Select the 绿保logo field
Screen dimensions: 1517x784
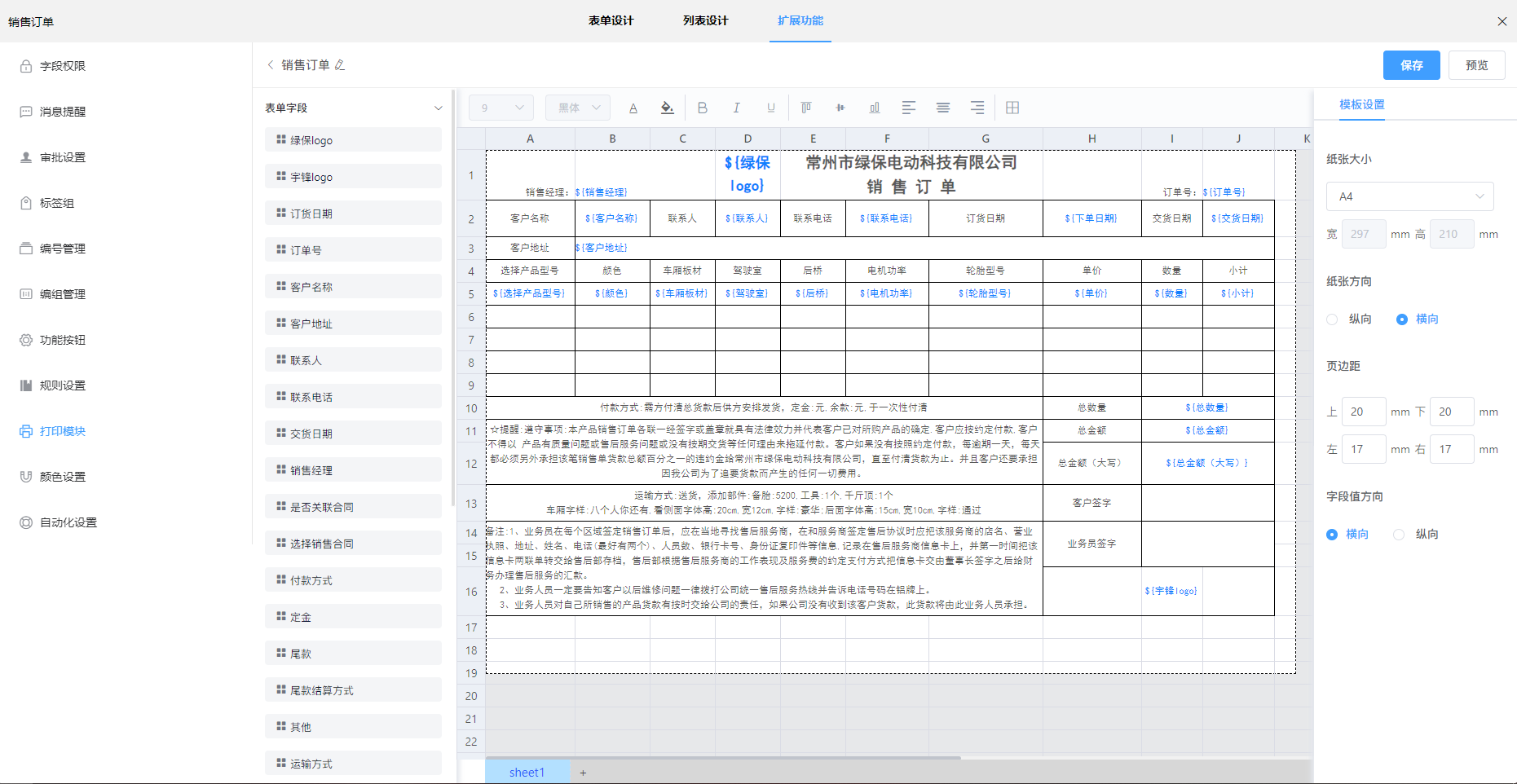(353, 140)
